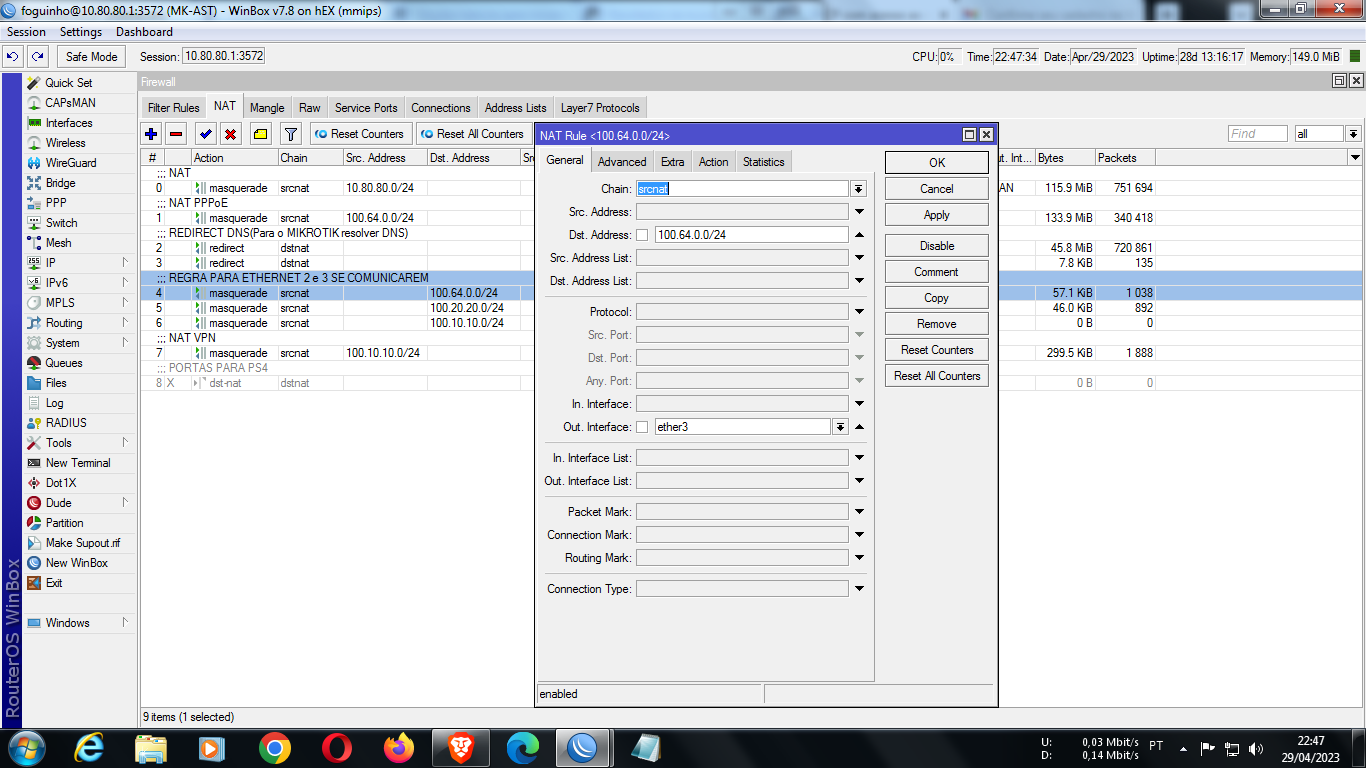This screenshot has height=768, width=1366.
Task: Toggle Out. Interface invert checkbox
Action: click(642, 427)
